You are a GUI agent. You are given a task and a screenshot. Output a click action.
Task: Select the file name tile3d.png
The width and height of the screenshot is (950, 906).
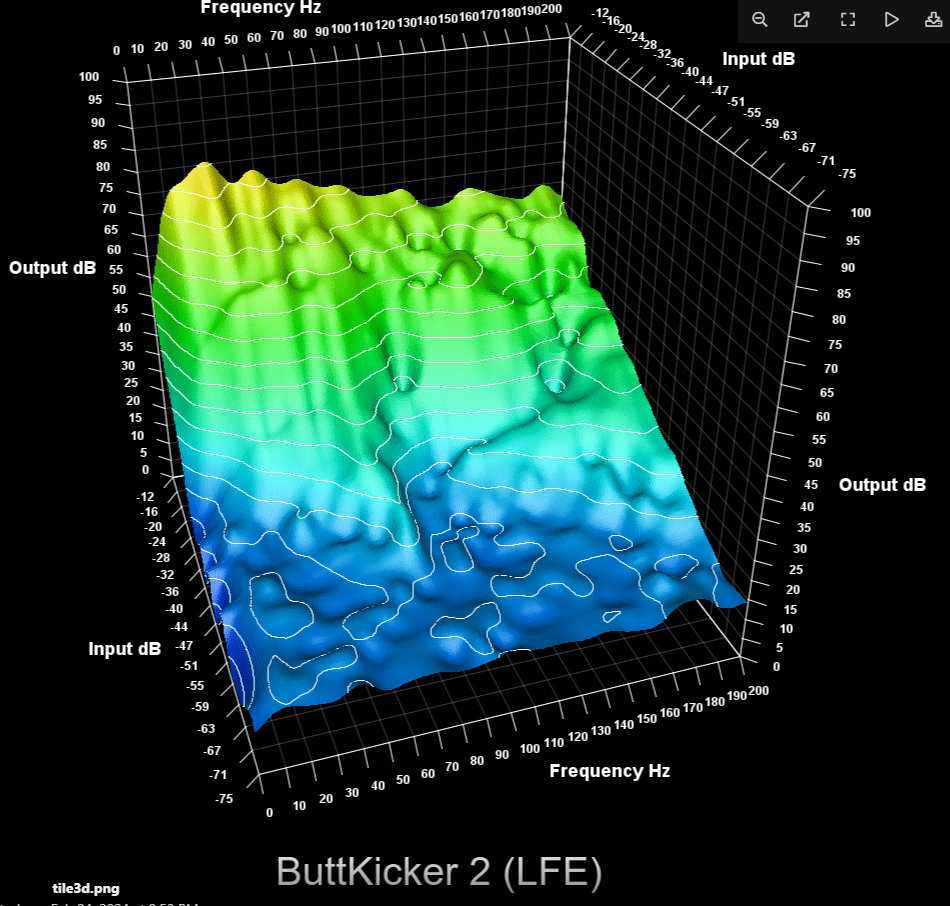point(86,888)
